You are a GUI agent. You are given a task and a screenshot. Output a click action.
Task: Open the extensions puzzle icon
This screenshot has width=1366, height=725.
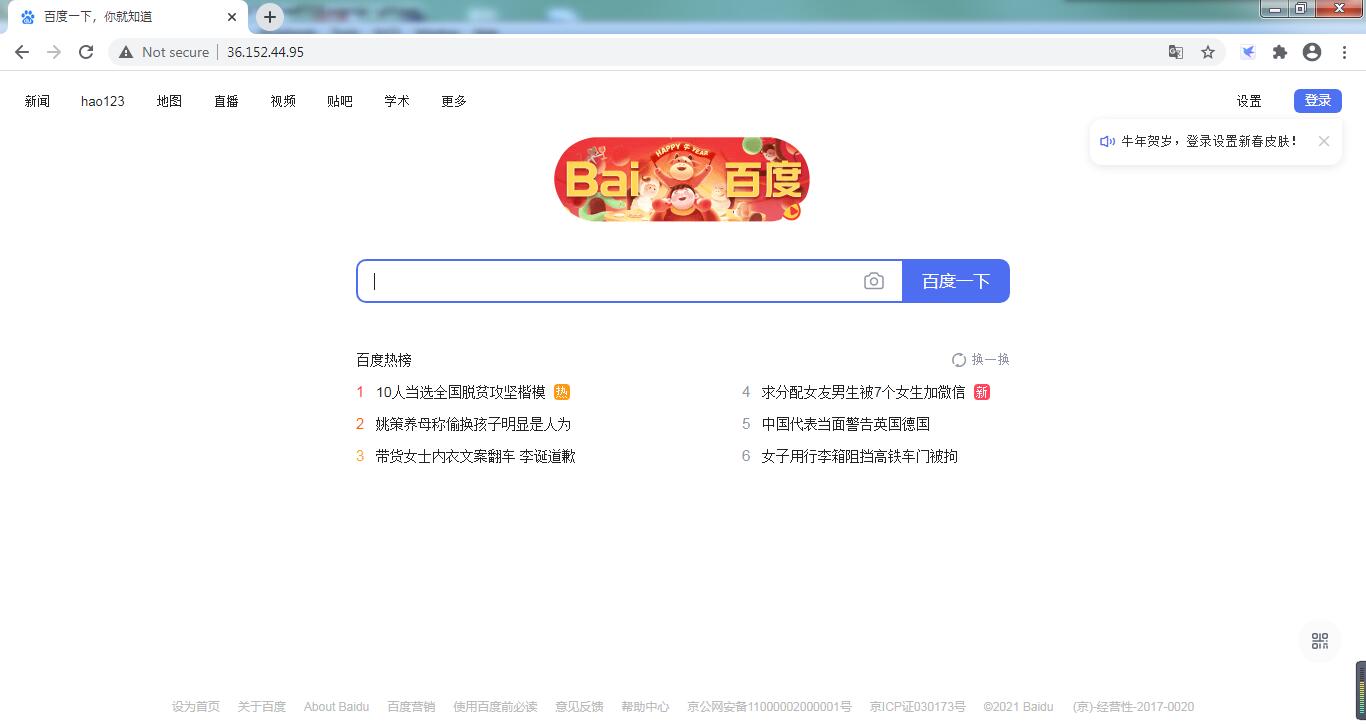click(1280, 52)
